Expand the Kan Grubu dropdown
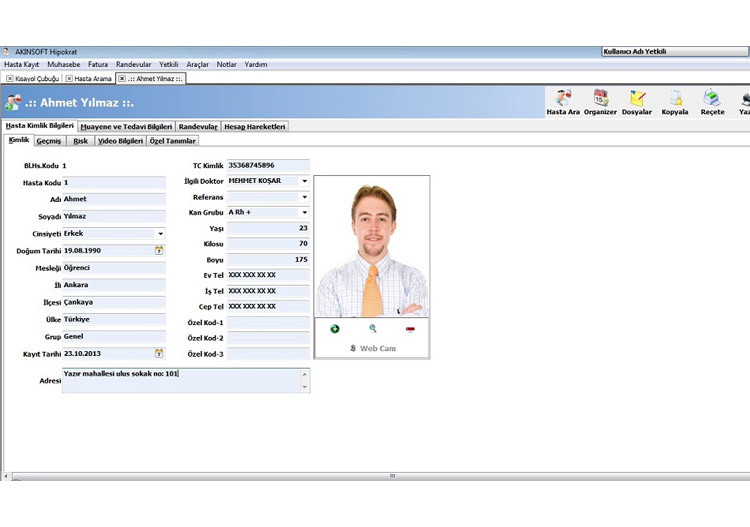Image resolution: width=750 pixels, height=527 pixels. click(x=305, y=212)
